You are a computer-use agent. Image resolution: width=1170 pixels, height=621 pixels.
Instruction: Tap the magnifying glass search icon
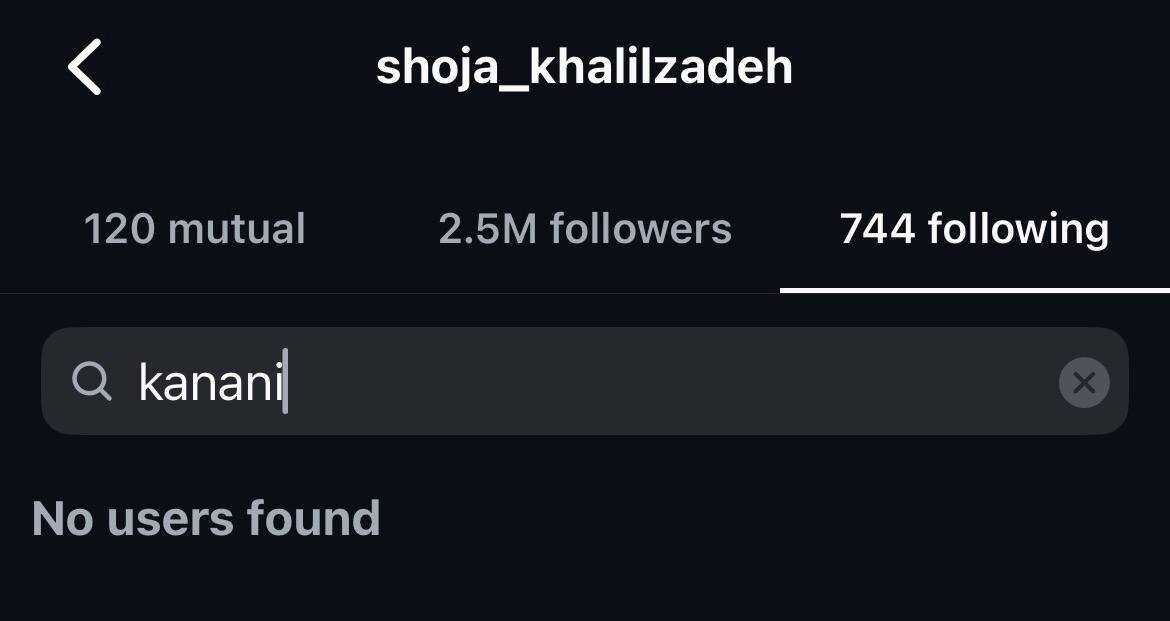tap(92, 381)
